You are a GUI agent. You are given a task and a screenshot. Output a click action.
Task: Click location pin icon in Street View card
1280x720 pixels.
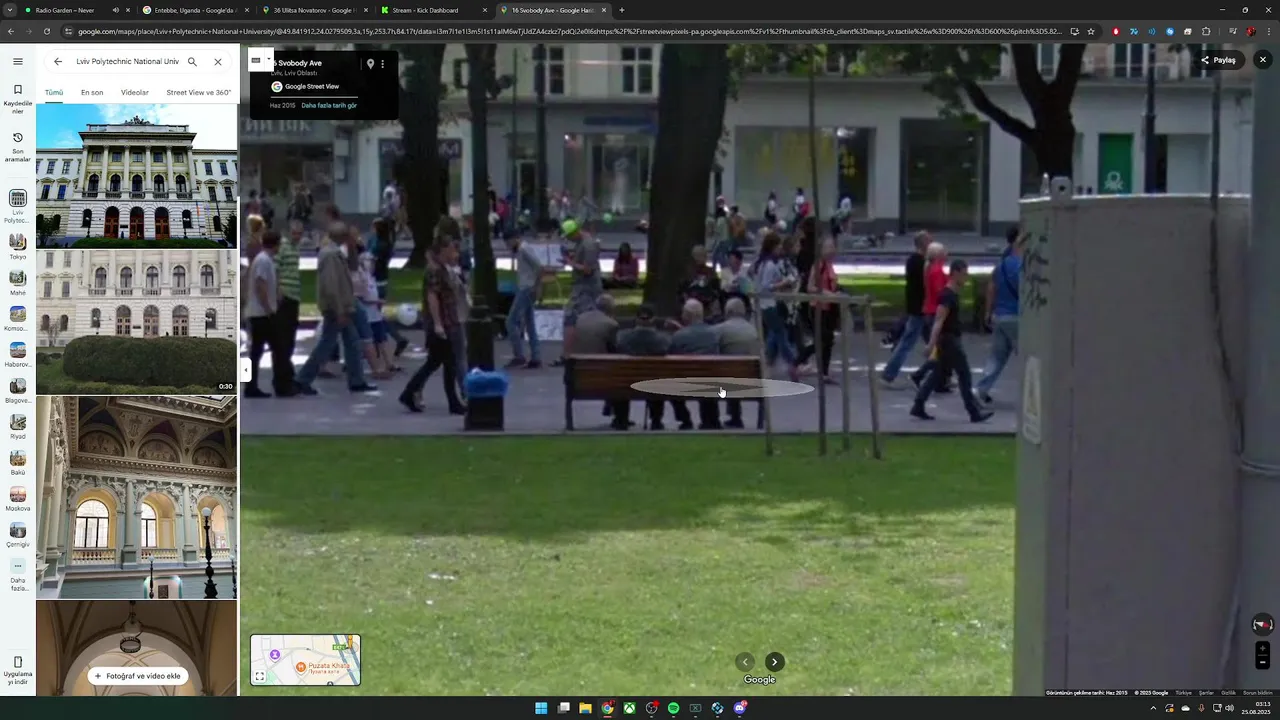370,64
